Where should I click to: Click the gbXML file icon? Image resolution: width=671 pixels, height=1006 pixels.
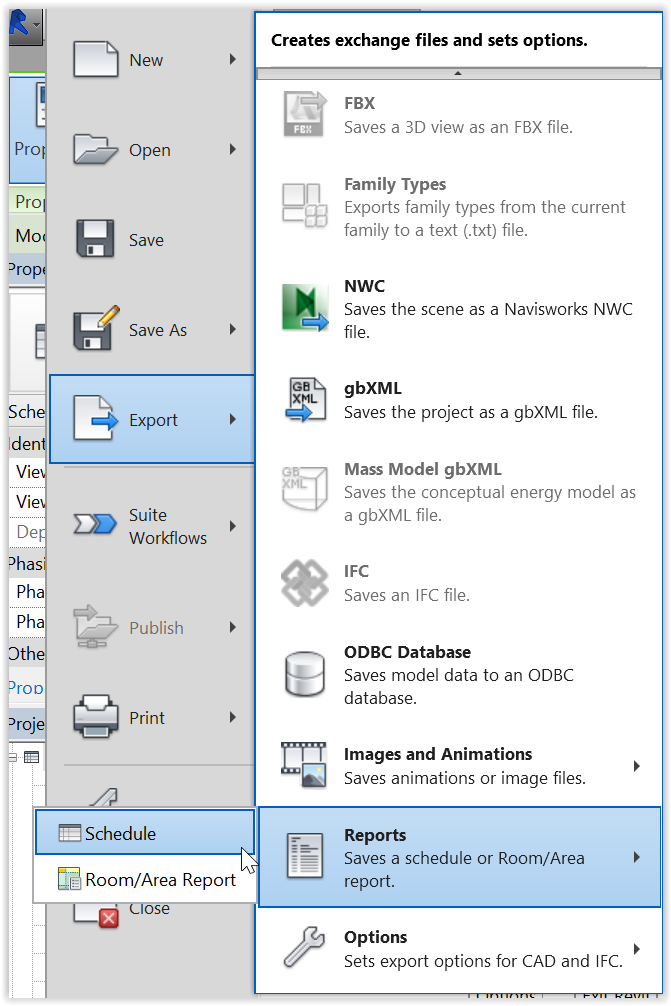pyautogui.click(x=305, y=399)
